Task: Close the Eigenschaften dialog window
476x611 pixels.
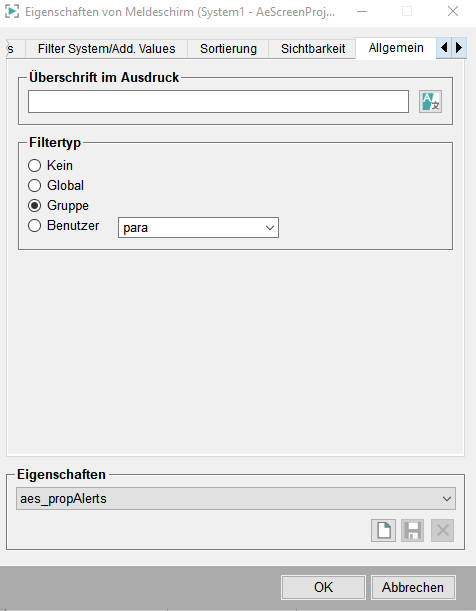Action: point(453,11)
